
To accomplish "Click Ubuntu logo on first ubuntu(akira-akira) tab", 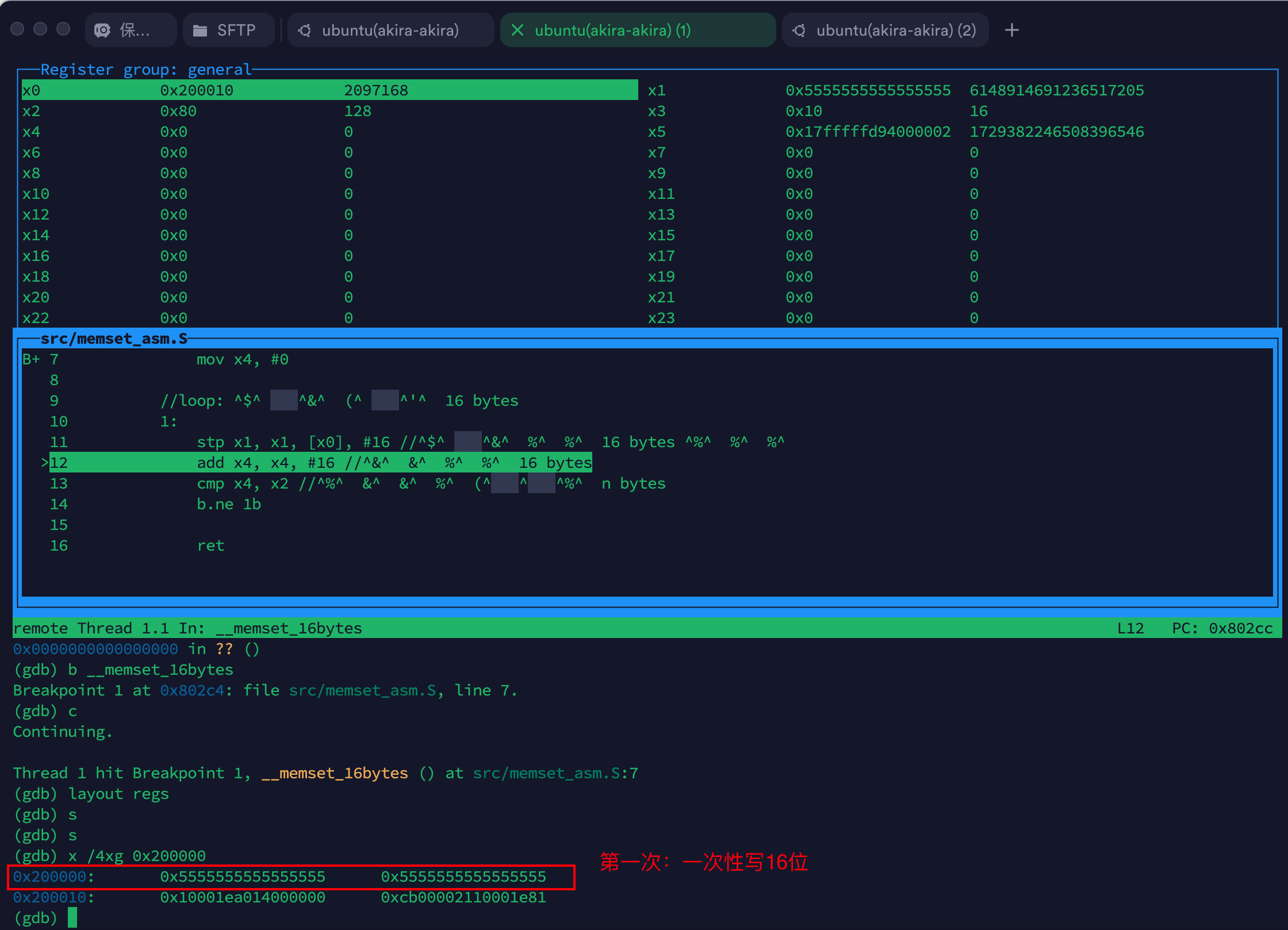I will 305,30.
